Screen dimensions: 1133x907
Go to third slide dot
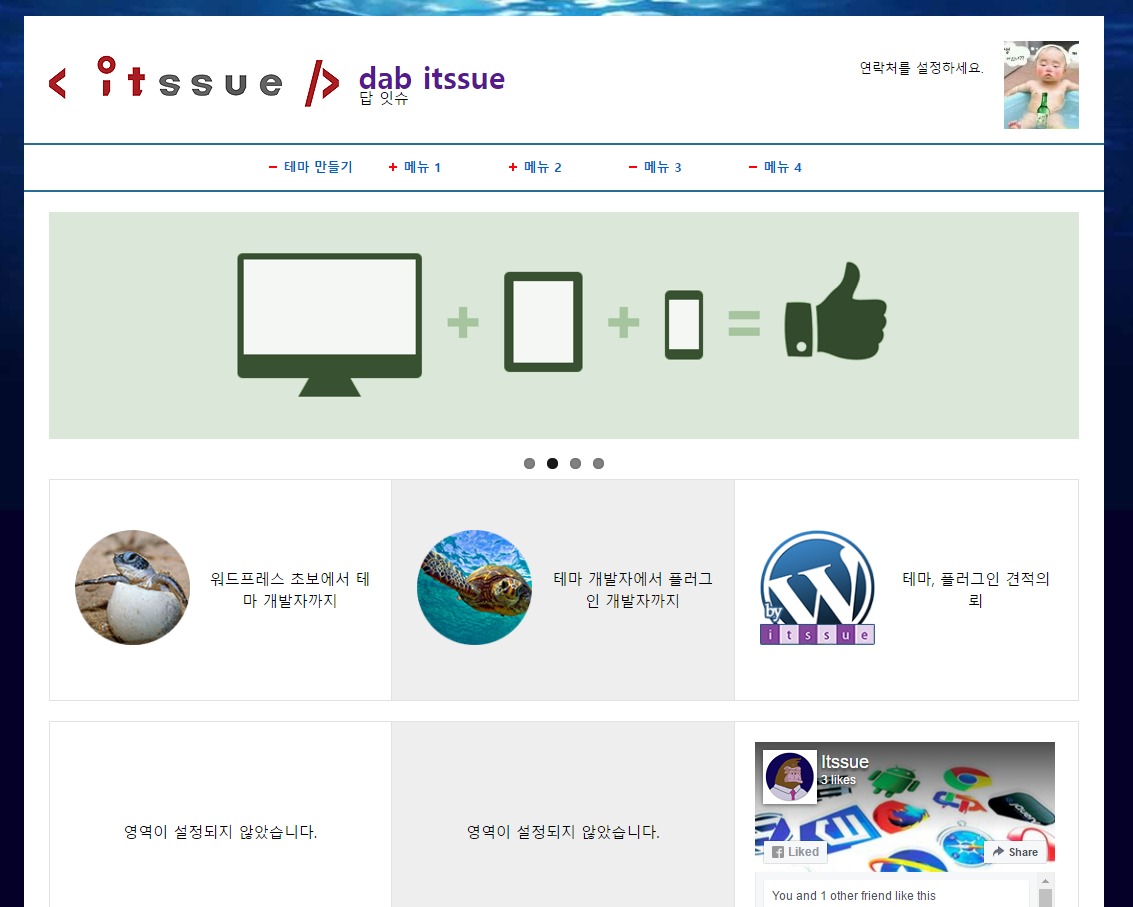pos(575,463)
